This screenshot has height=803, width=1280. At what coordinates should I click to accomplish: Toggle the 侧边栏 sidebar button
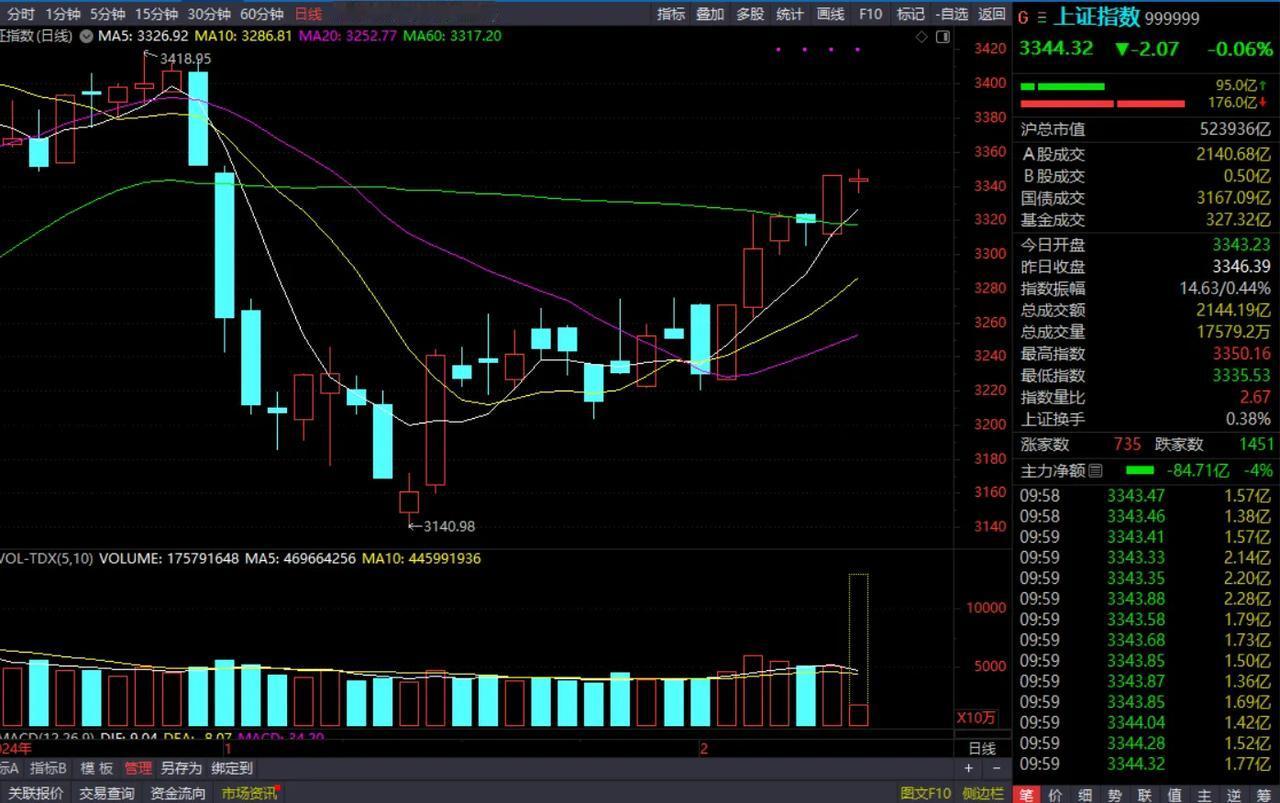(x=982, y=793)
